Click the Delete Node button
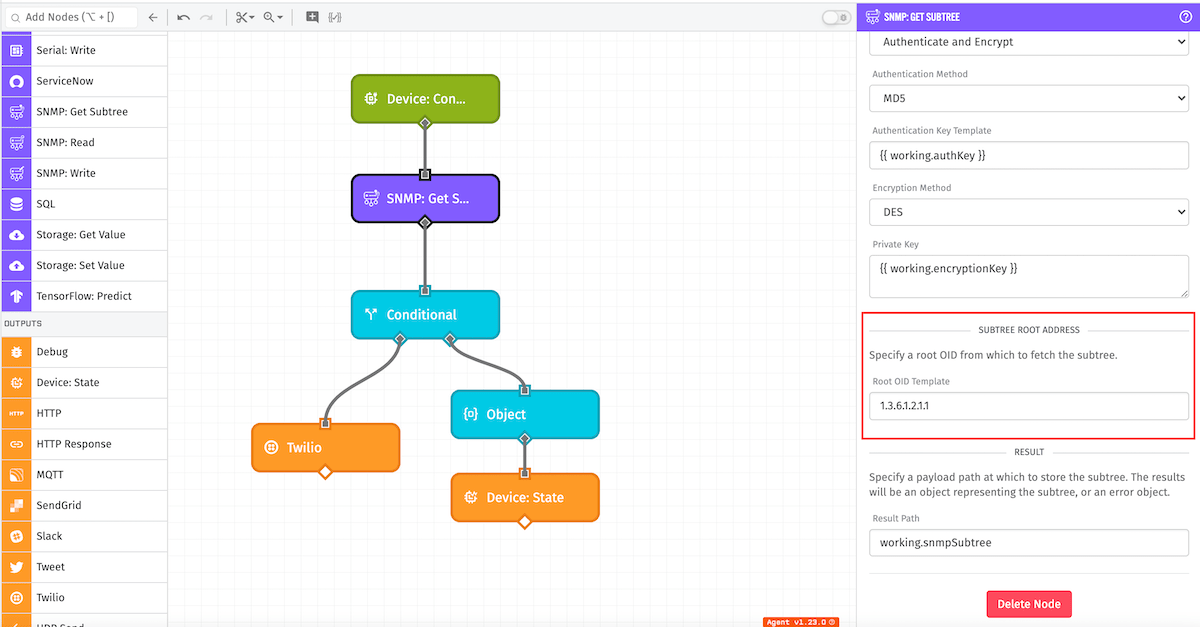The width and height of the screenshot is (1200, 627). point(1029,604)
